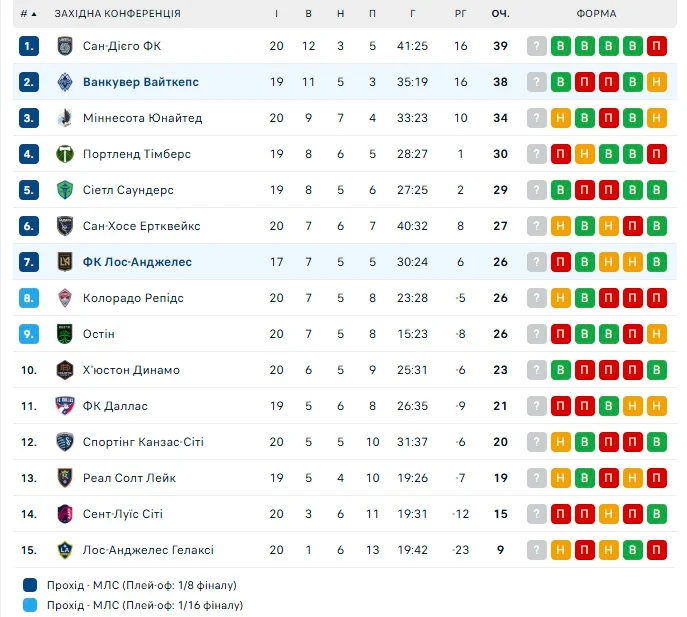Open the Colorado Rapids logo icon

(65, 298)
